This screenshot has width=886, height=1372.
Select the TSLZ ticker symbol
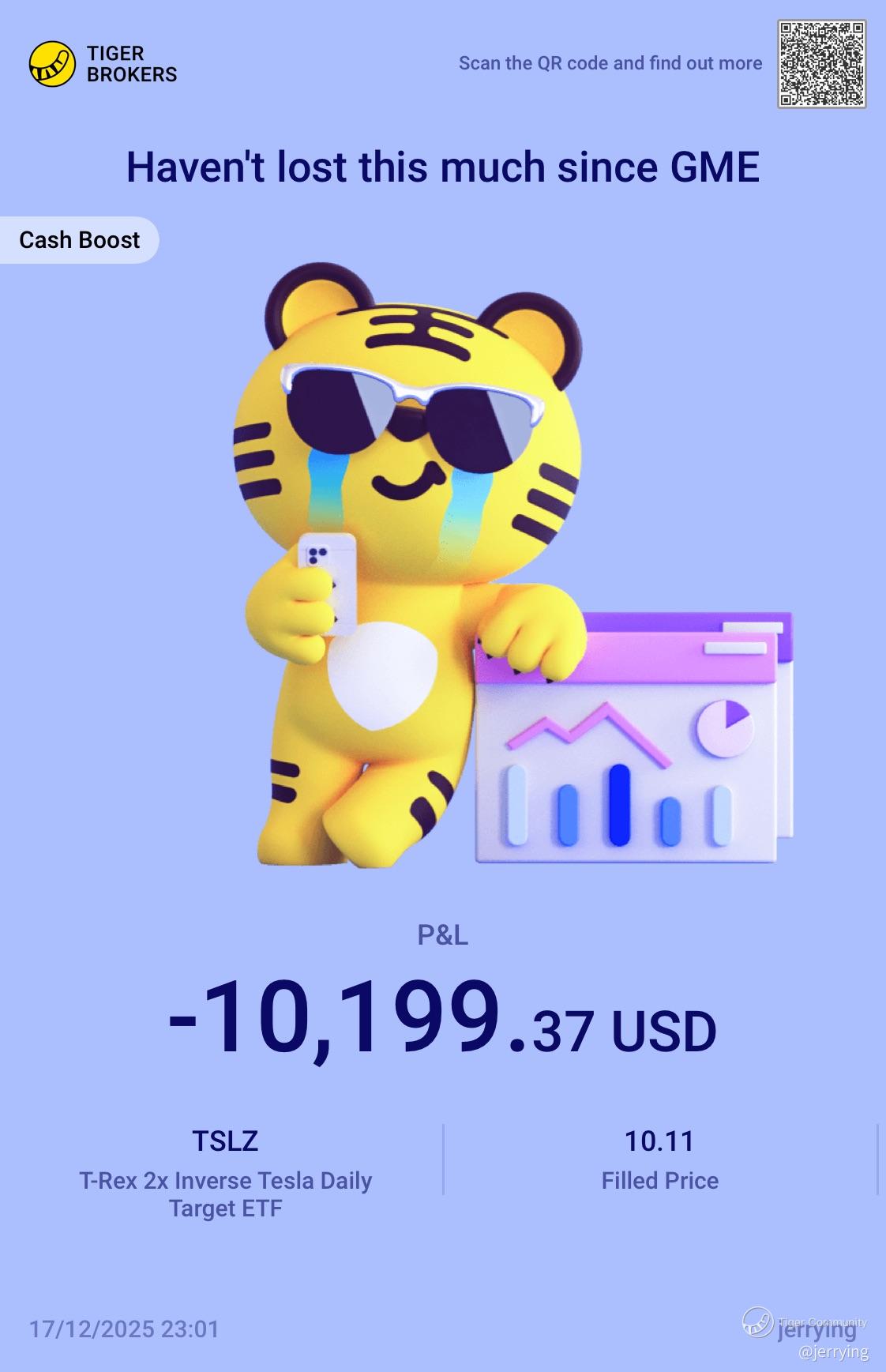point(225,1141)
